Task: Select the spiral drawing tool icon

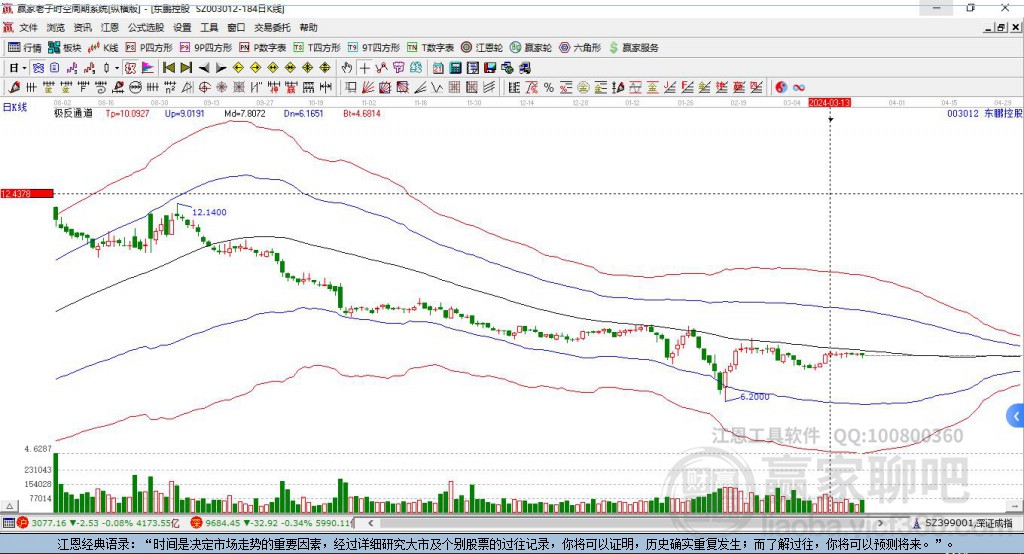Action: point(101,88)
